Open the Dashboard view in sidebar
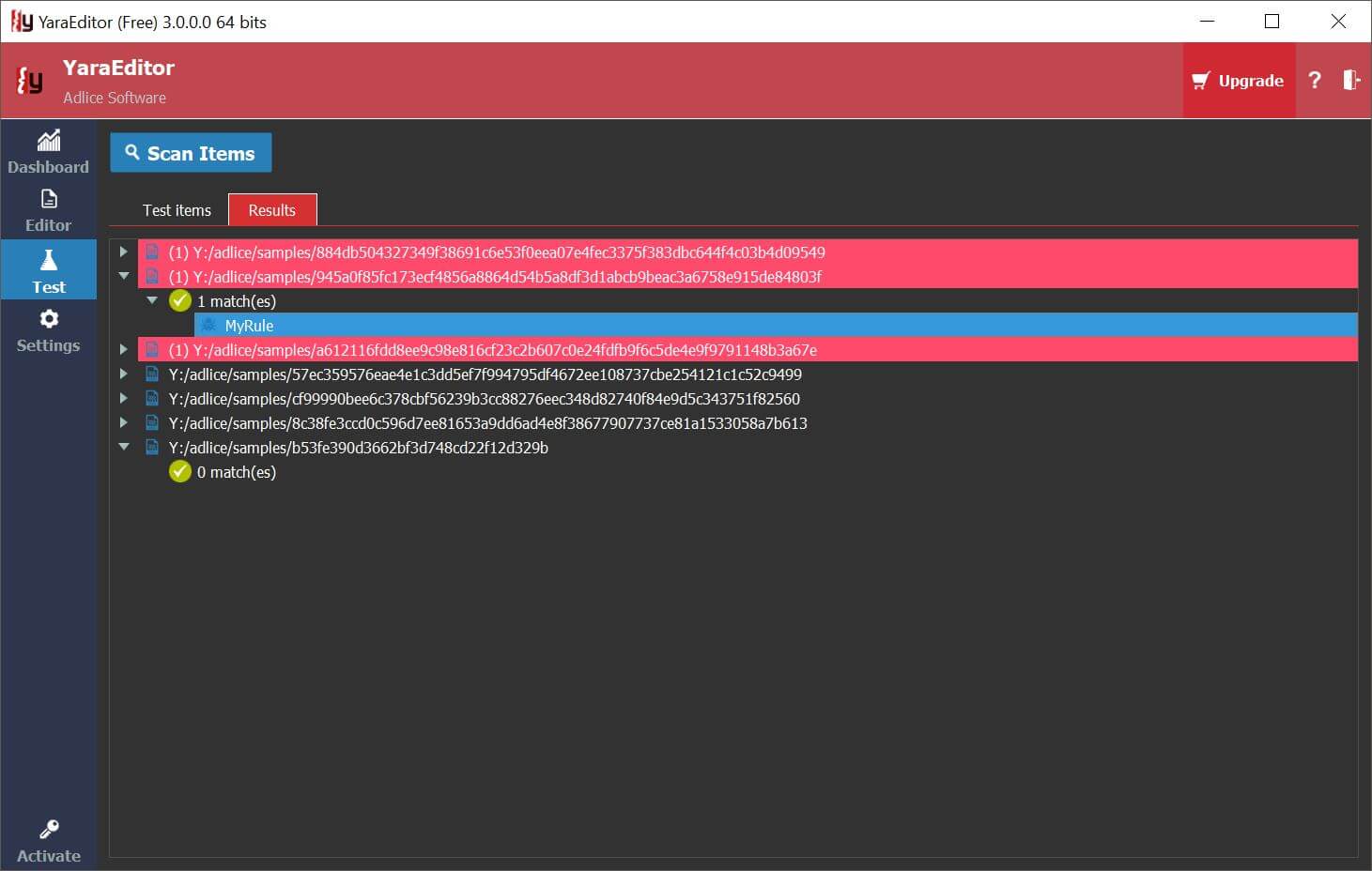 (x=48, y=152)
